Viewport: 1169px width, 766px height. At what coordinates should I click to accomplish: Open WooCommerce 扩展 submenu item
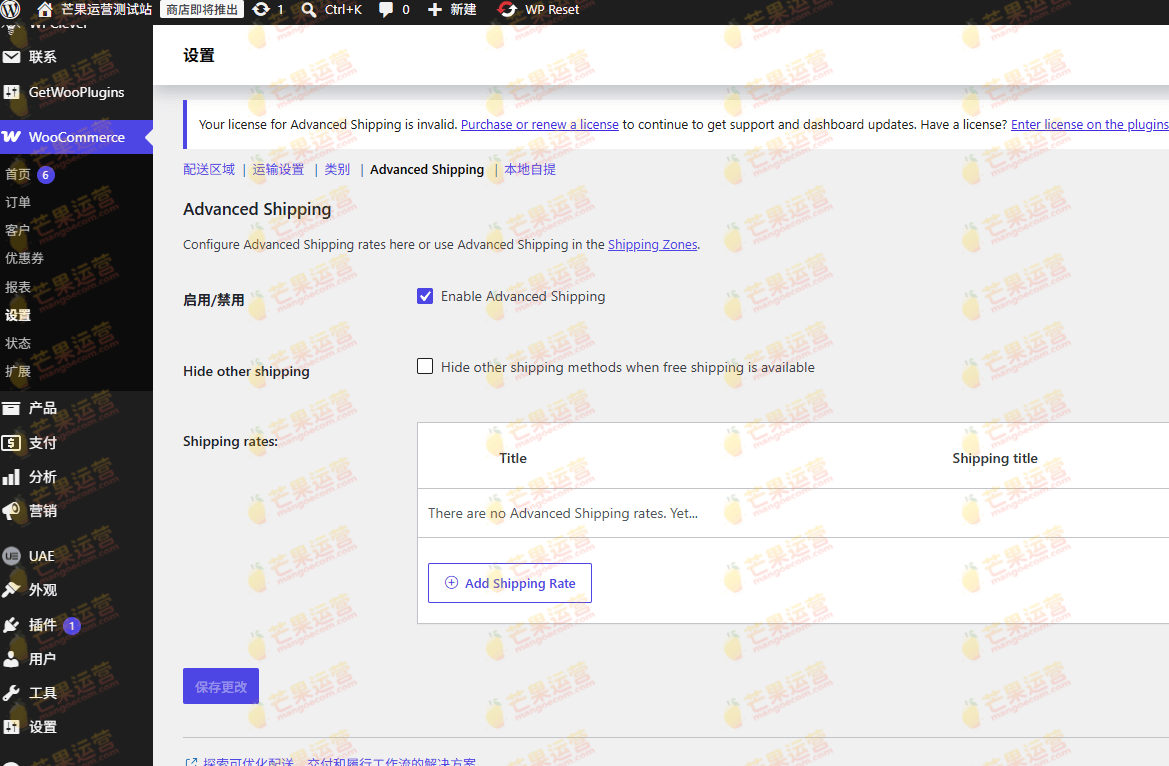18,371
